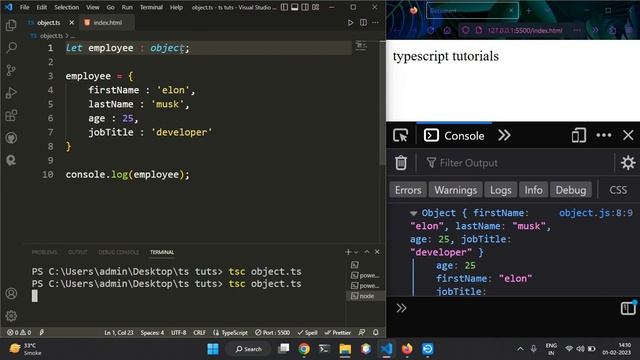Viewport: 640px width, 360px height.
Task: Select the object.ts editor tab
Action: pyautogui.click(x=48, y=22)
